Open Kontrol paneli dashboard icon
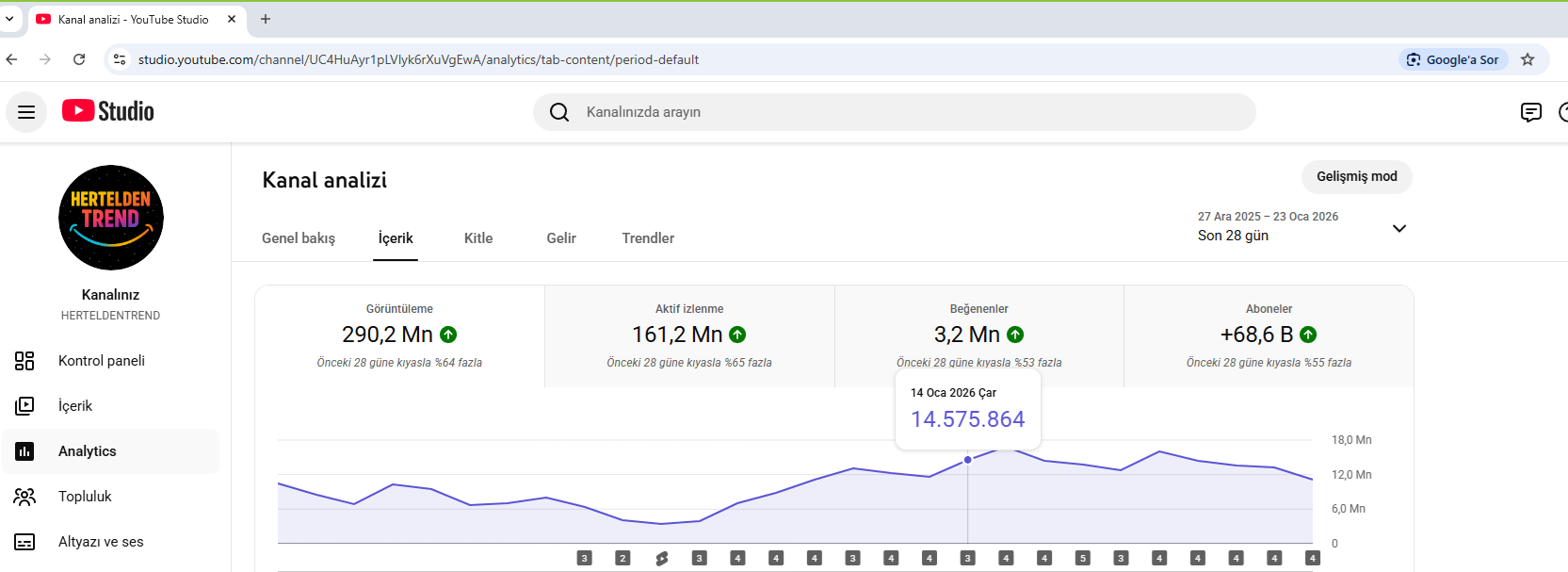The width and height of the screenshot is (1568, 572). [24, 361]
